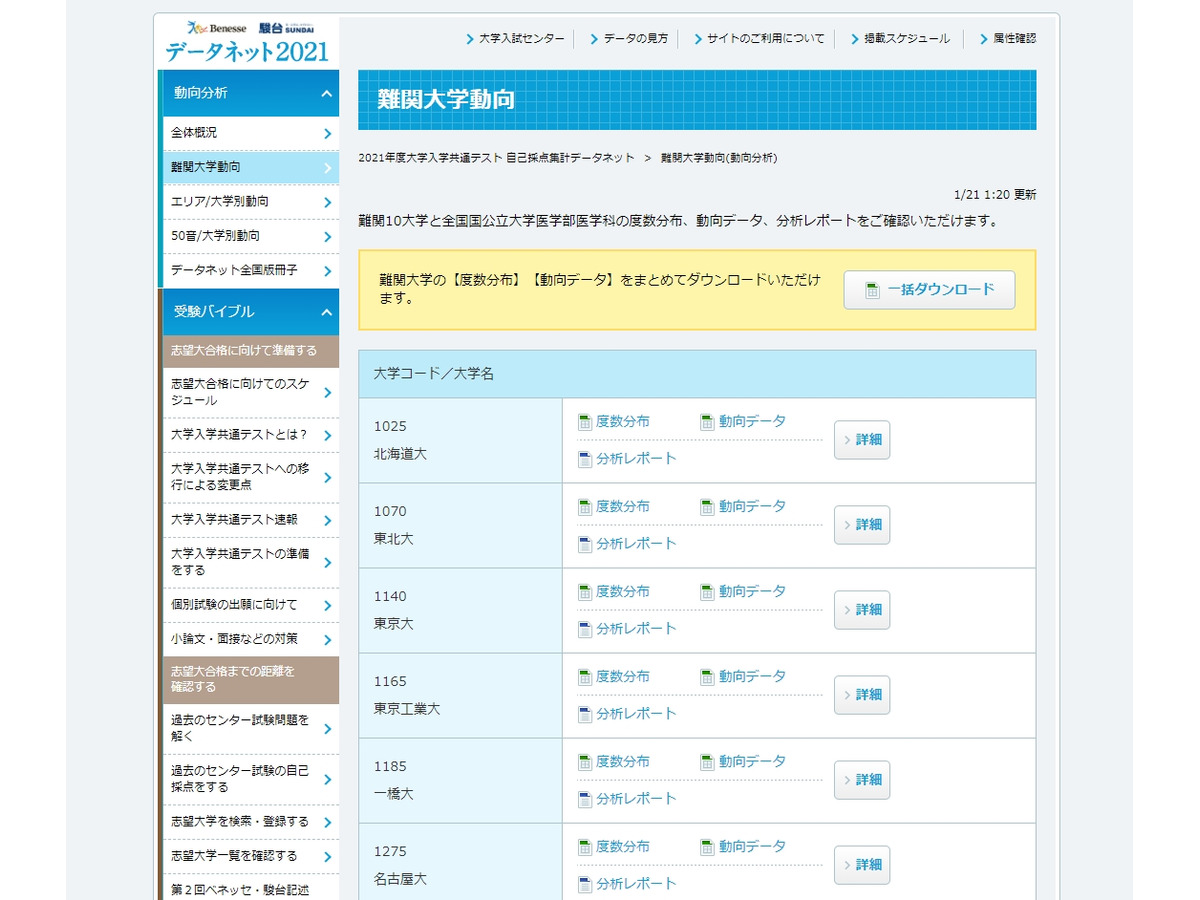Click 詳細 button for 東京工業大
The height and width of the screenshot is (900, 1200).
(x=862, y=695)
